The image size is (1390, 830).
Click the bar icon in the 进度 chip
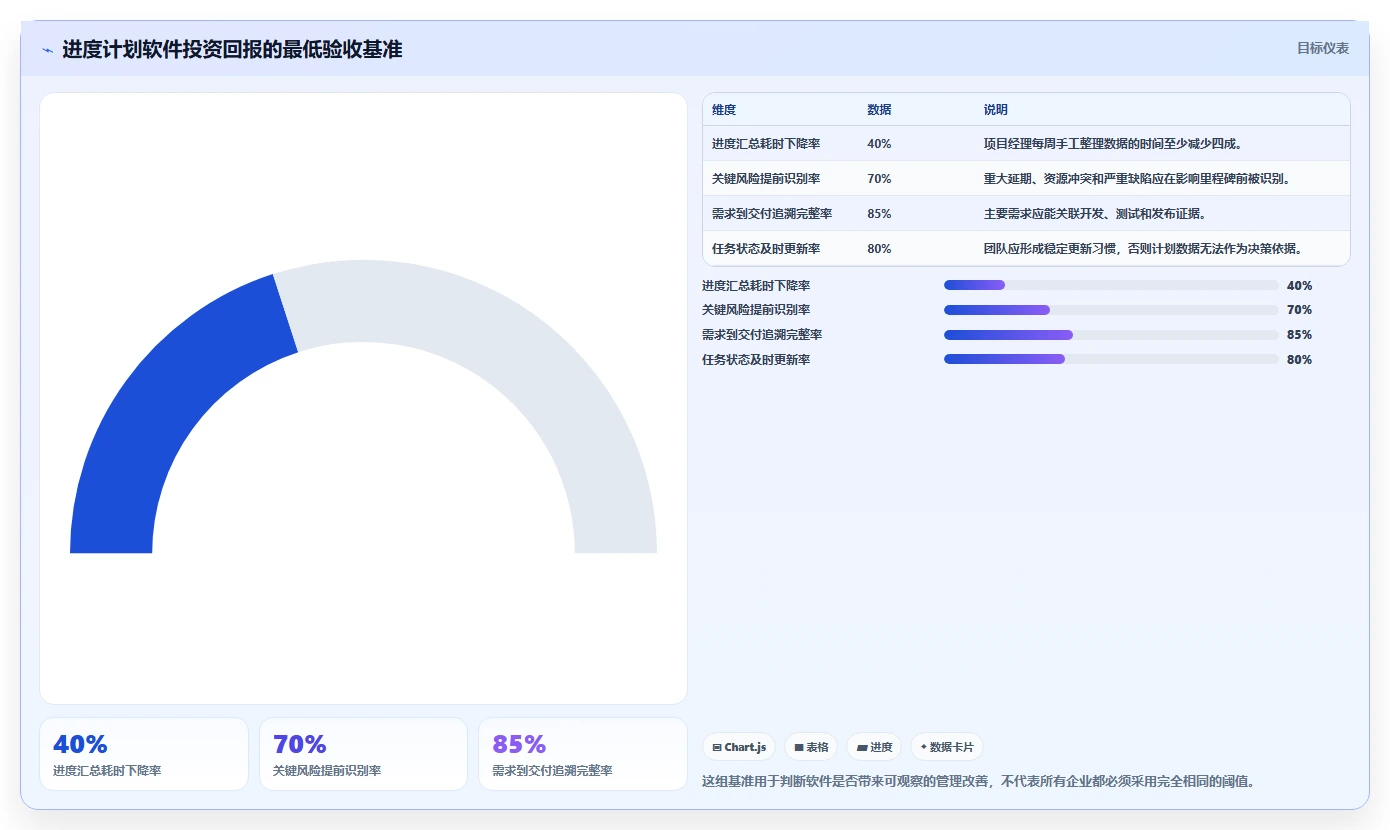862,747
